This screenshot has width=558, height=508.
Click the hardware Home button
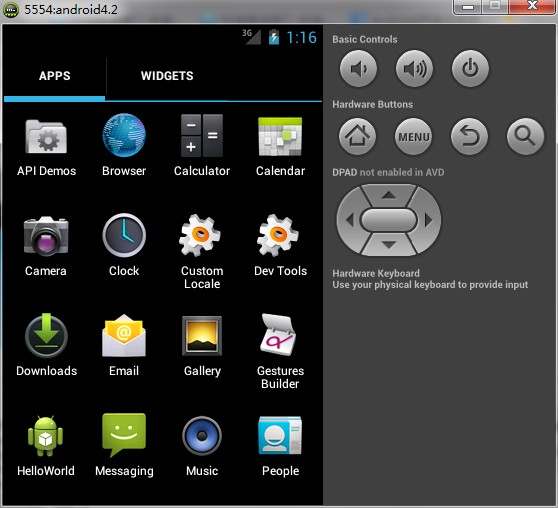pyautogui.click(x=357, y=136)
